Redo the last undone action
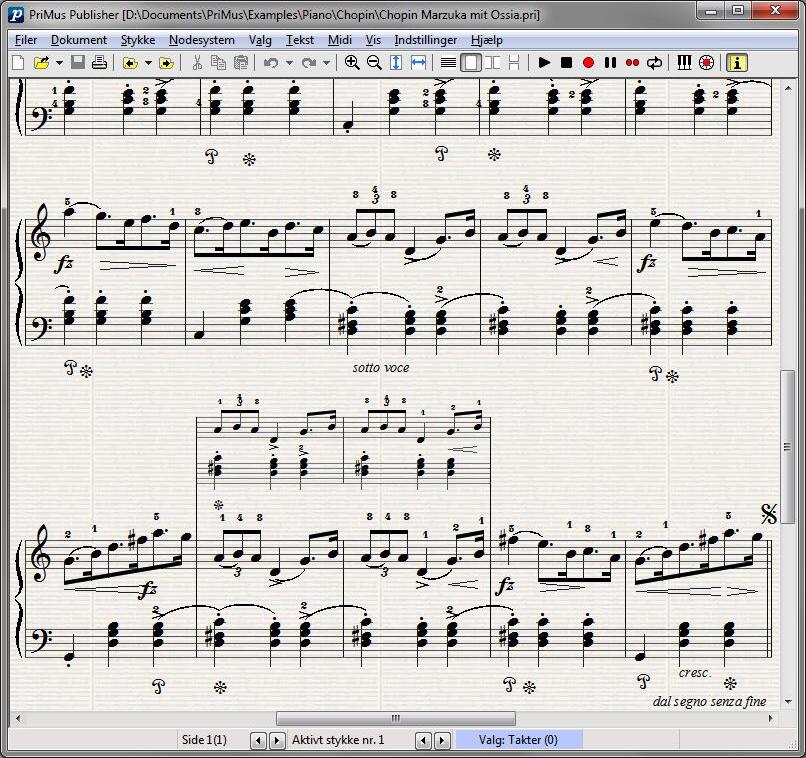 coord(308,63)
